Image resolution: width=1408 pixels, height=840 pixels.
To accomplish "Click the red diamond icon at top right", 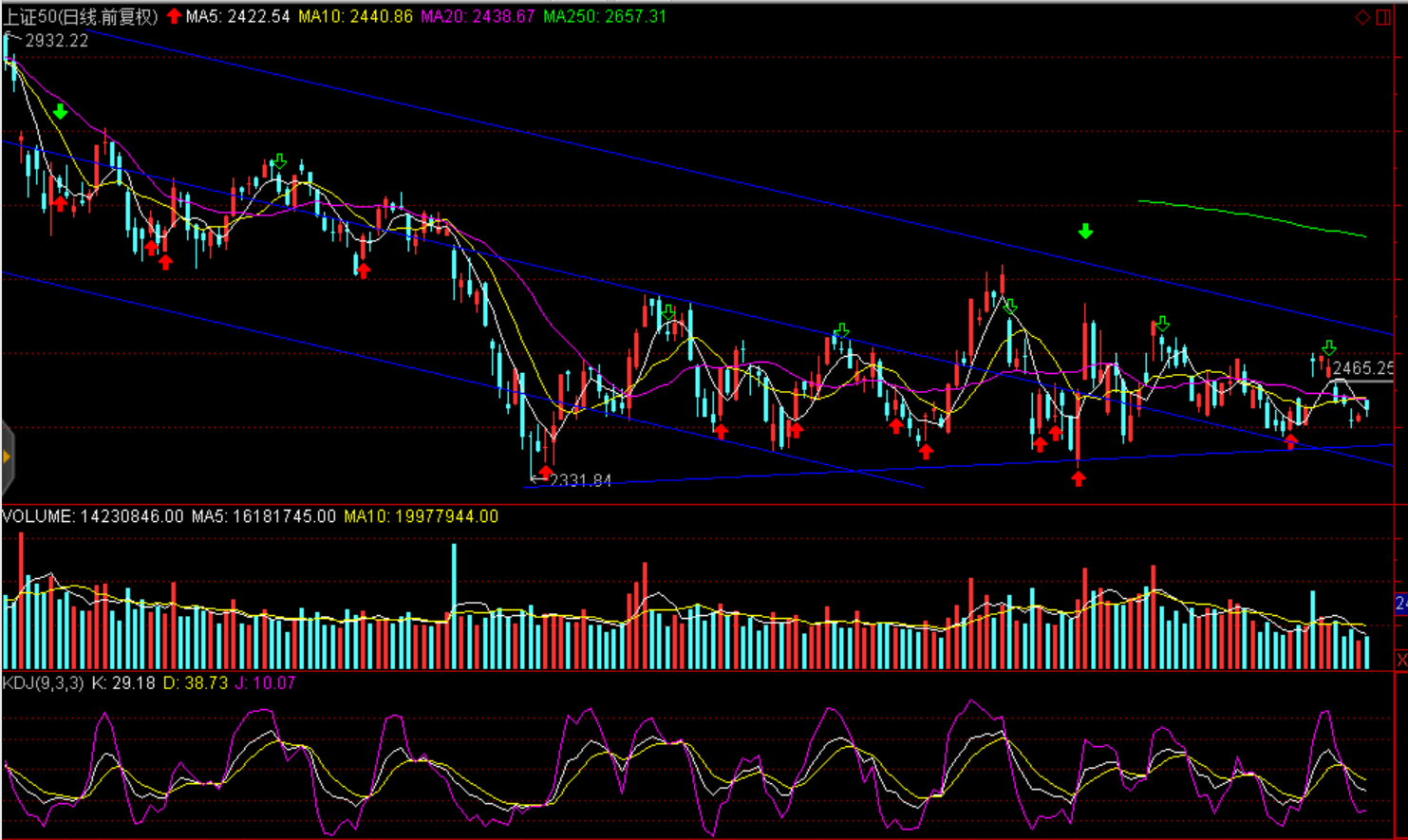I will tap(1361, 17).
